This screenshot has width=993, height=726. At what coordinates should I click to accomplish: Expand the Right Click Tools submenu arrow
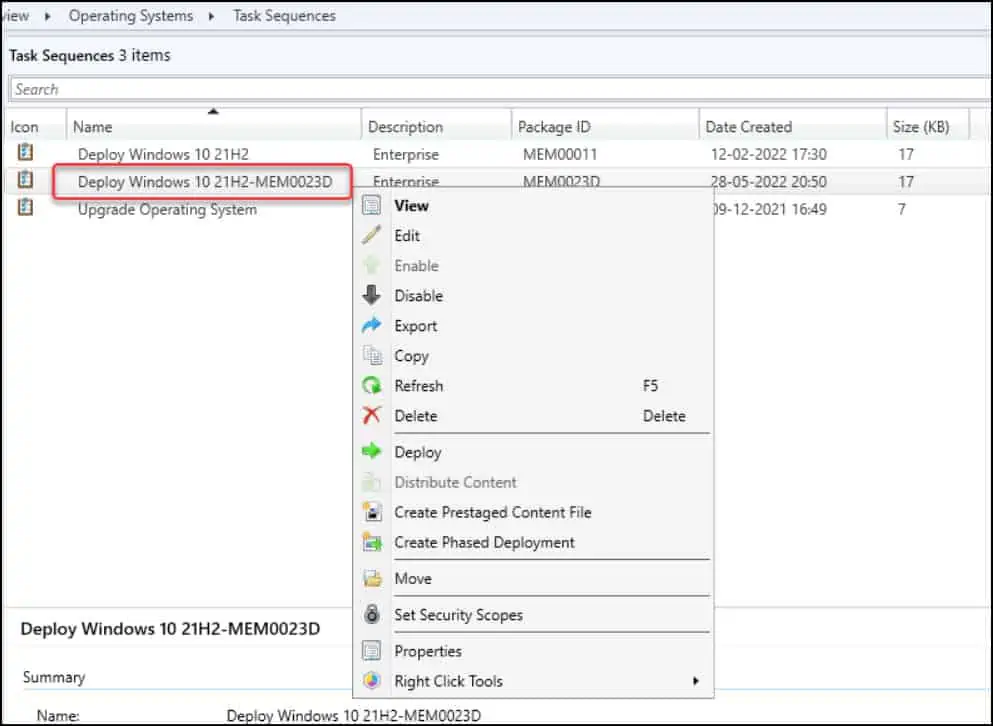point(695,681)
